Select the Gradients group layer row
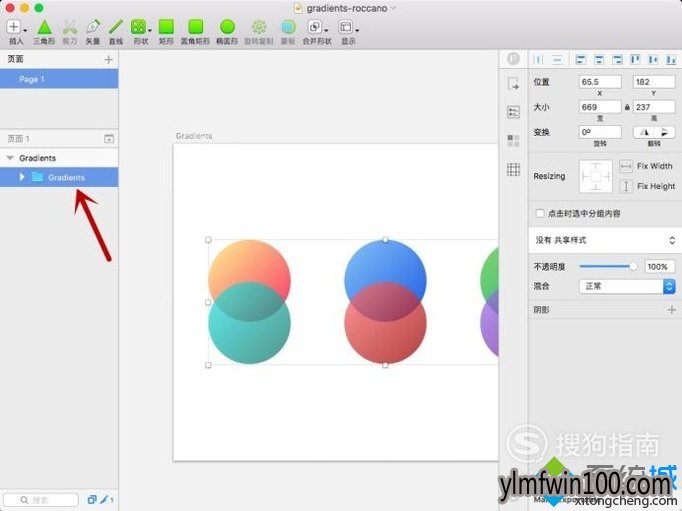This screenshot has width=682, height=511. pyautogui.click(x=59, y=177)
